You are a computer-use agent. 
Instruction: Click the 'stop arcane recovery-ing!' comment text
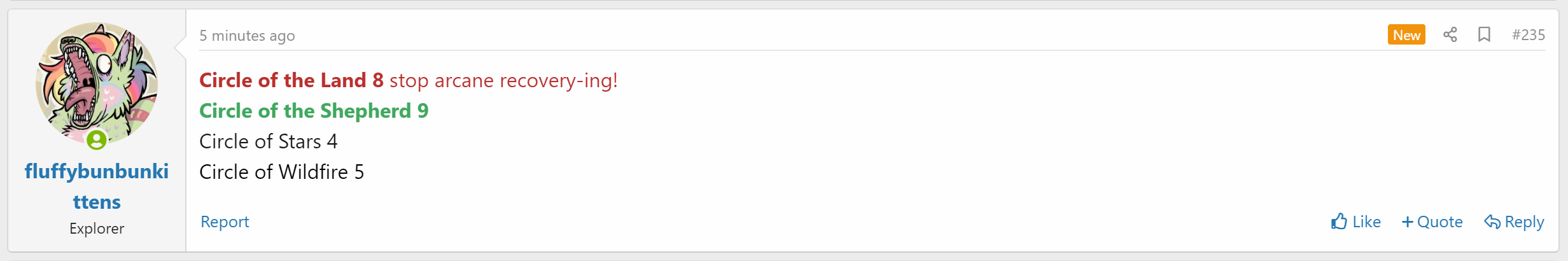503,80
